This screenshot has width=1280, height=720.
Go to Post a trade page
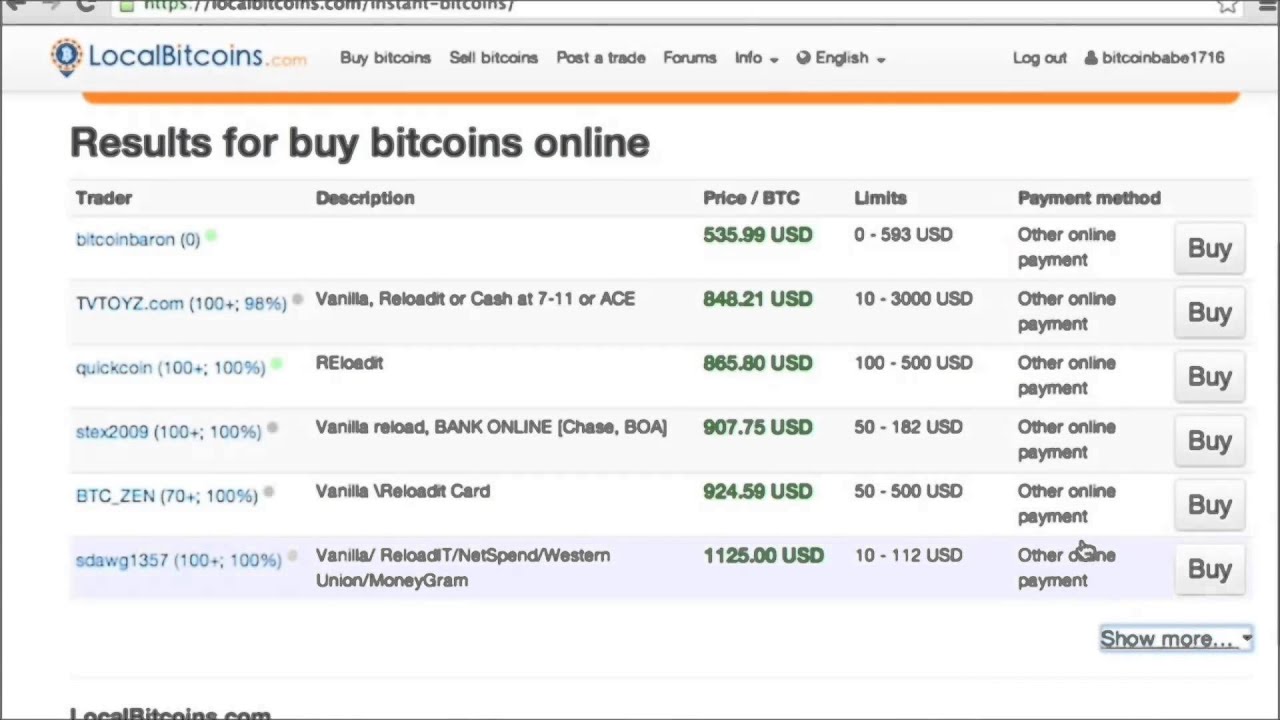600,58
